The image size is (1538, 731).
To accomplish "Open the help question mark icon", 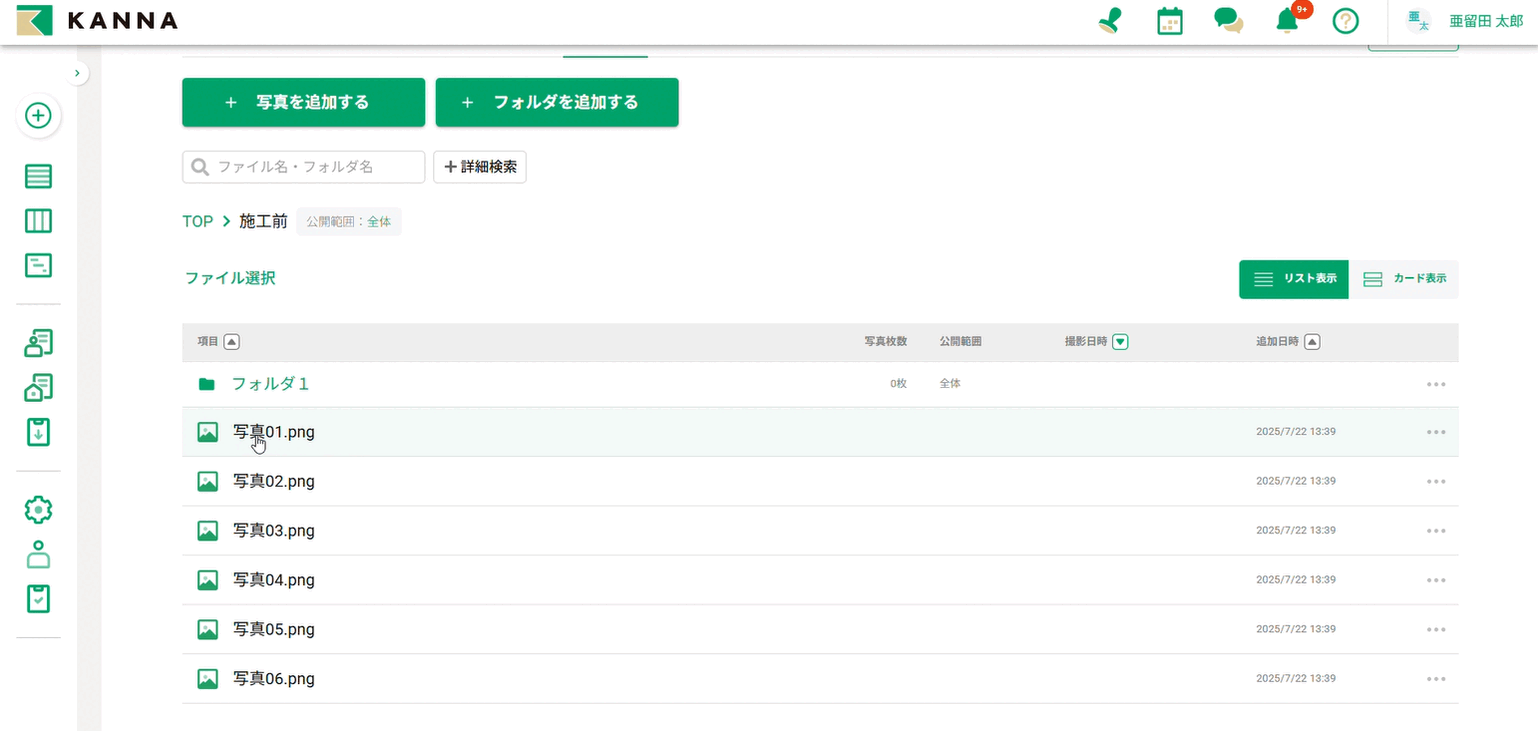I will click(x=1346, y=21).
